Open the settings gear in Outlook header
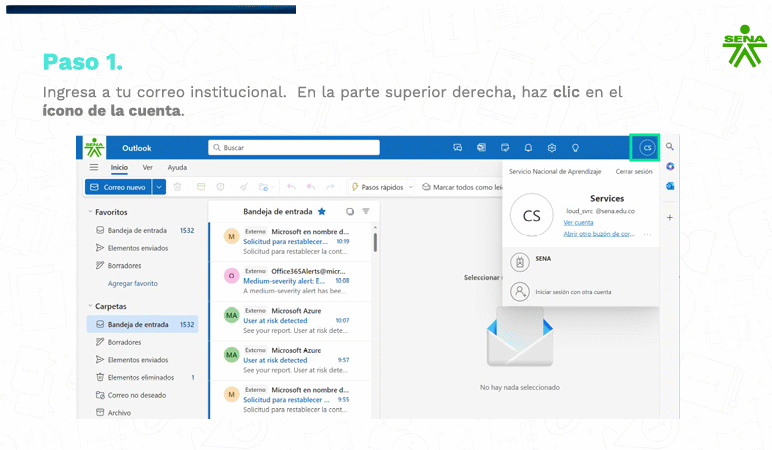 (551, 148)
